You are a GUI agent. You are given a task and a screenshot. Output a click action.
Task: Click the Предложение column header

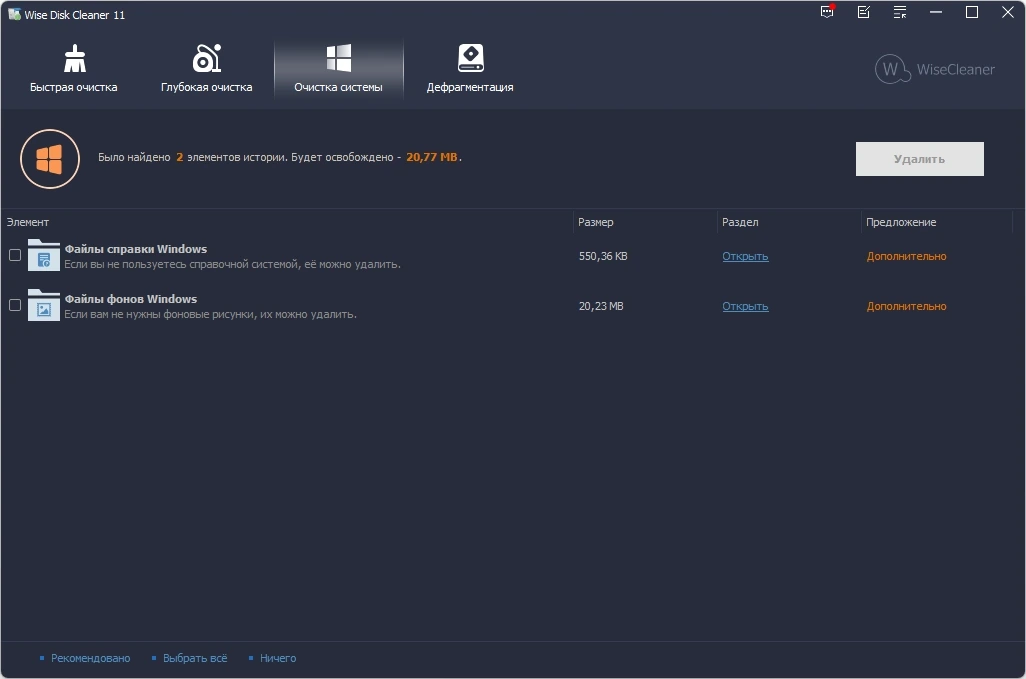point(936,222)
